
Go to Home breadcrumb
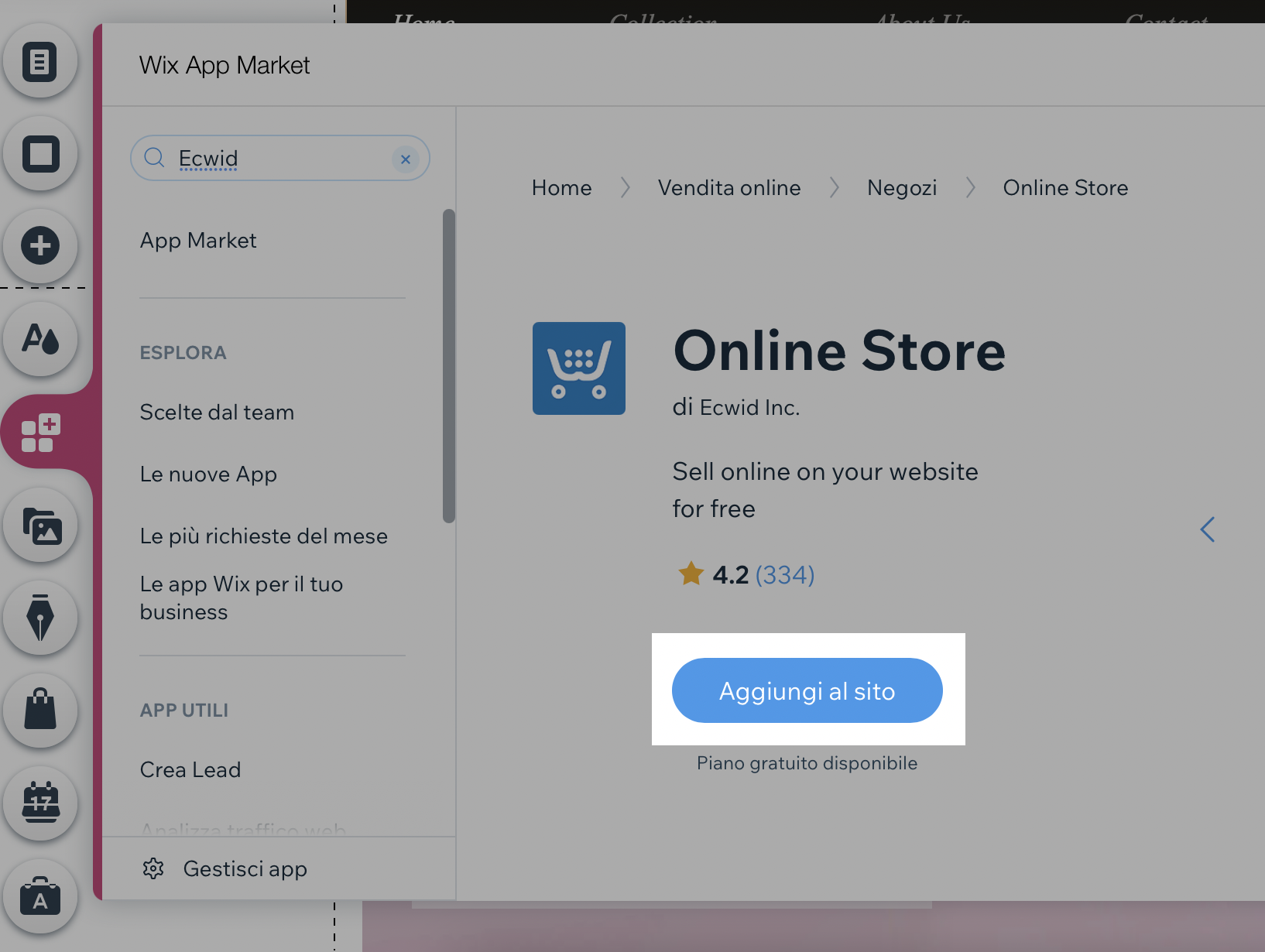click(x=562, y=188)
